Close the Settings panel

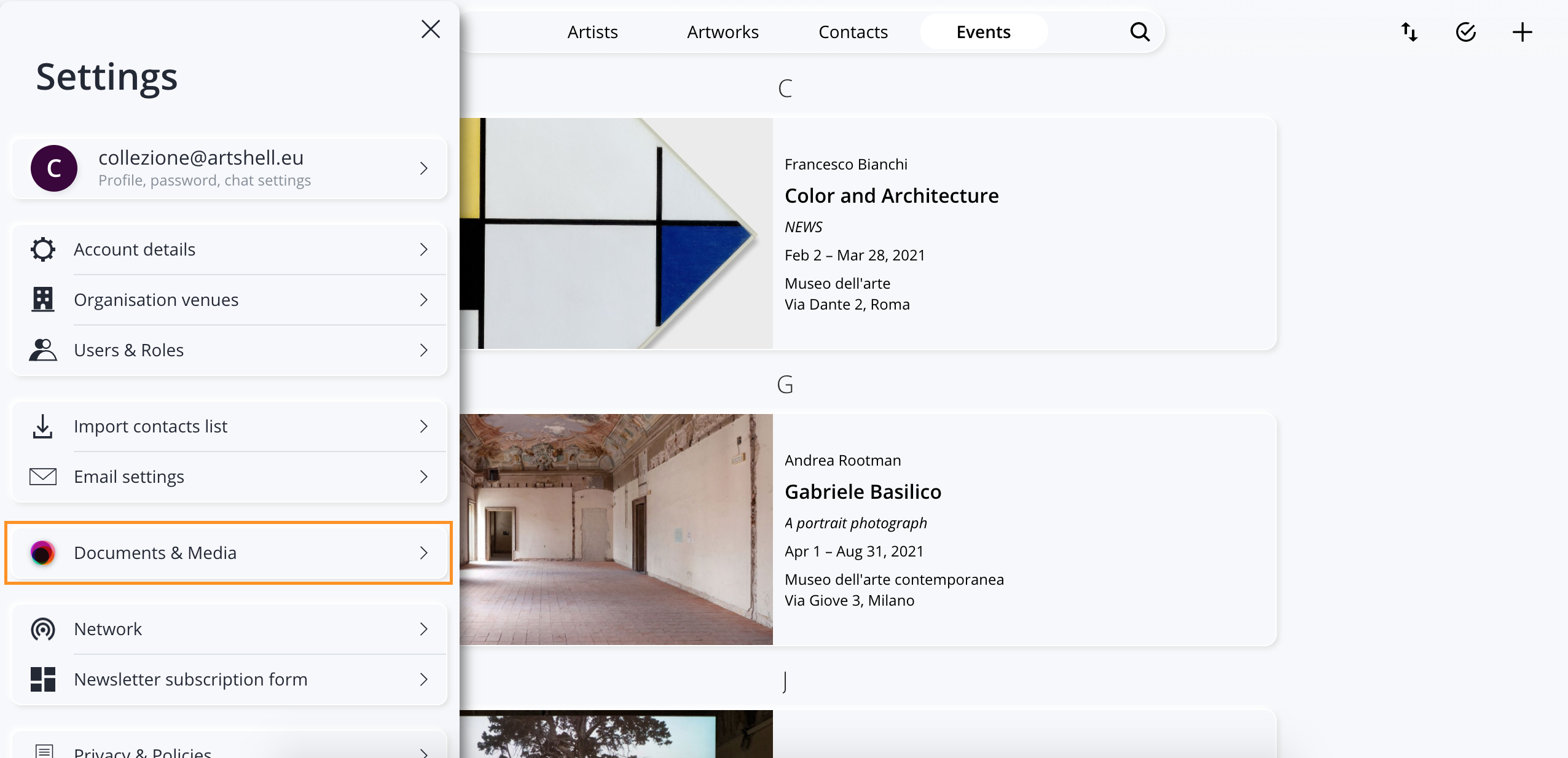click(x=431, y=29)
